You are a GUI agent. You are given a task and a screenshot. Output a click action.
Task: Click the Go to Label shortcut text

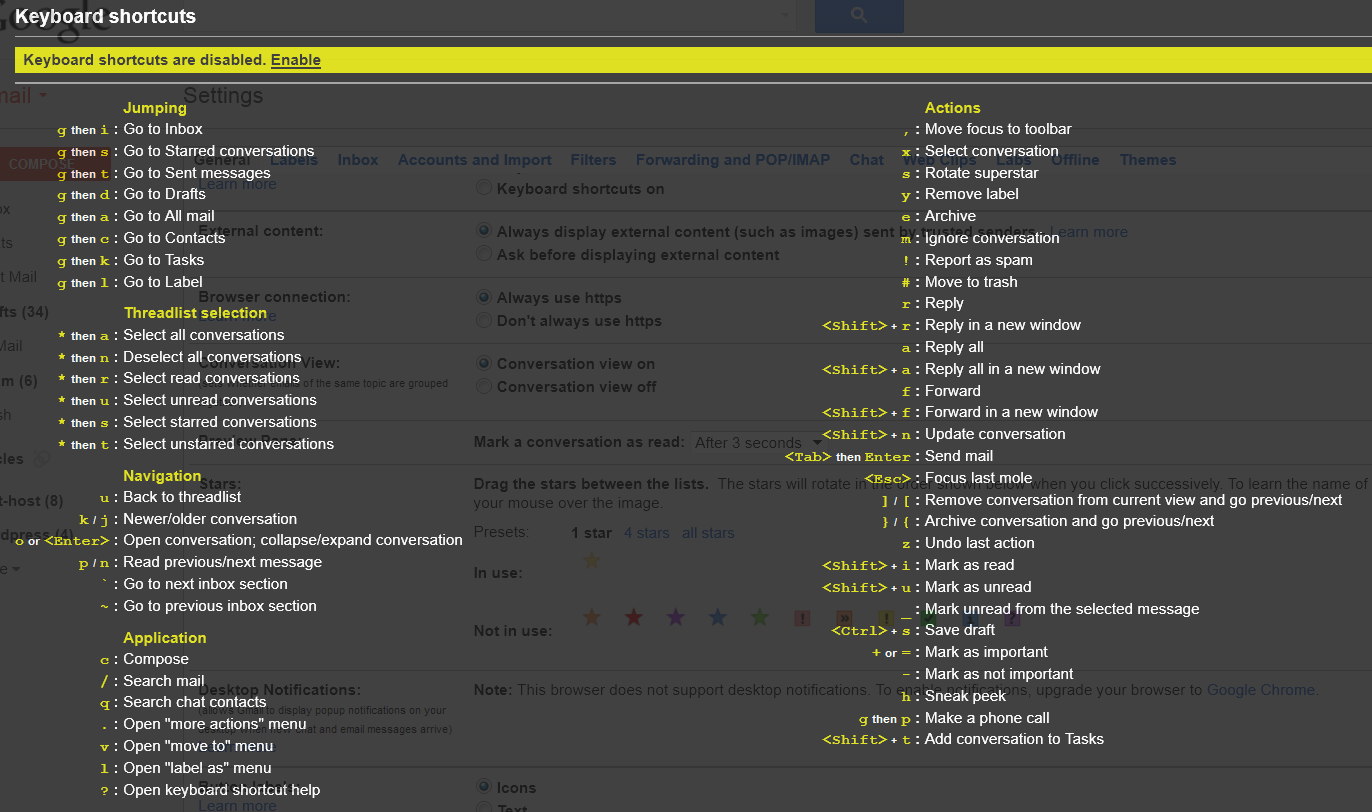coord(163,282)
